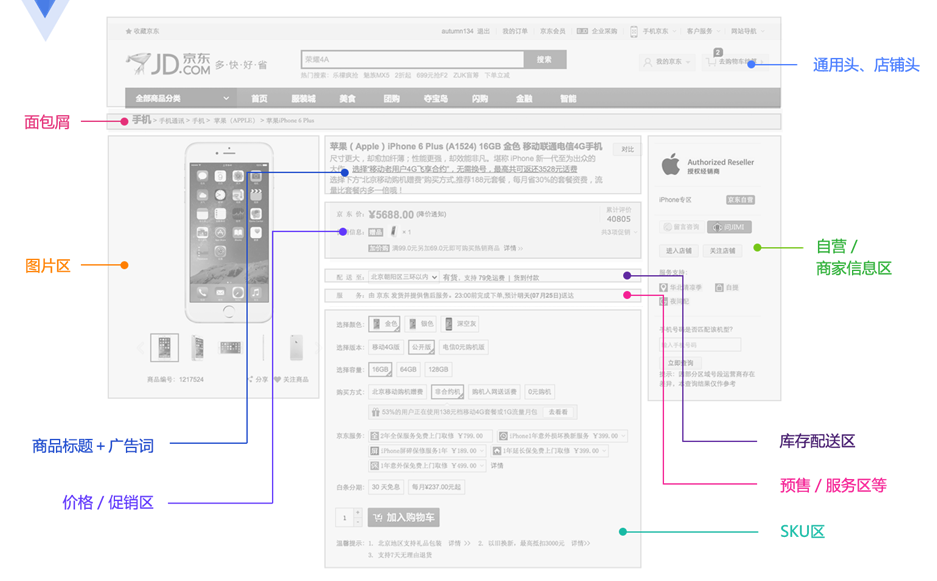Choose the 30天免息 installment option

coord(386,487)
